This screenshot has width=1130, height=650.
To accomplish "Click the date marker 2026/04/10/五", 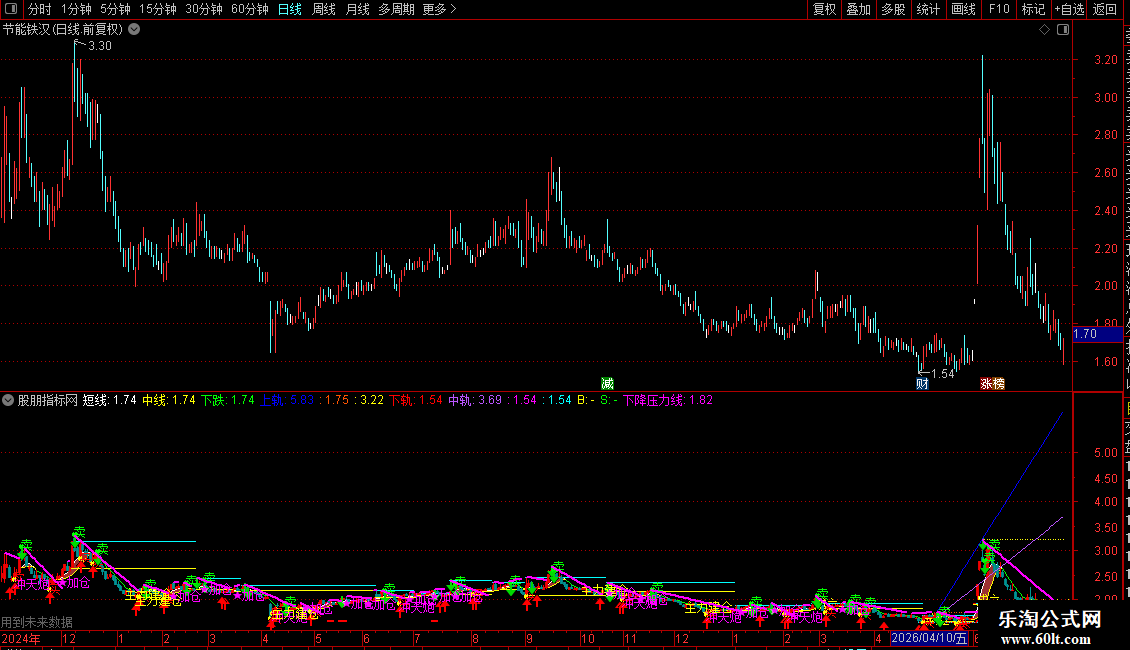I will (930, 638).
